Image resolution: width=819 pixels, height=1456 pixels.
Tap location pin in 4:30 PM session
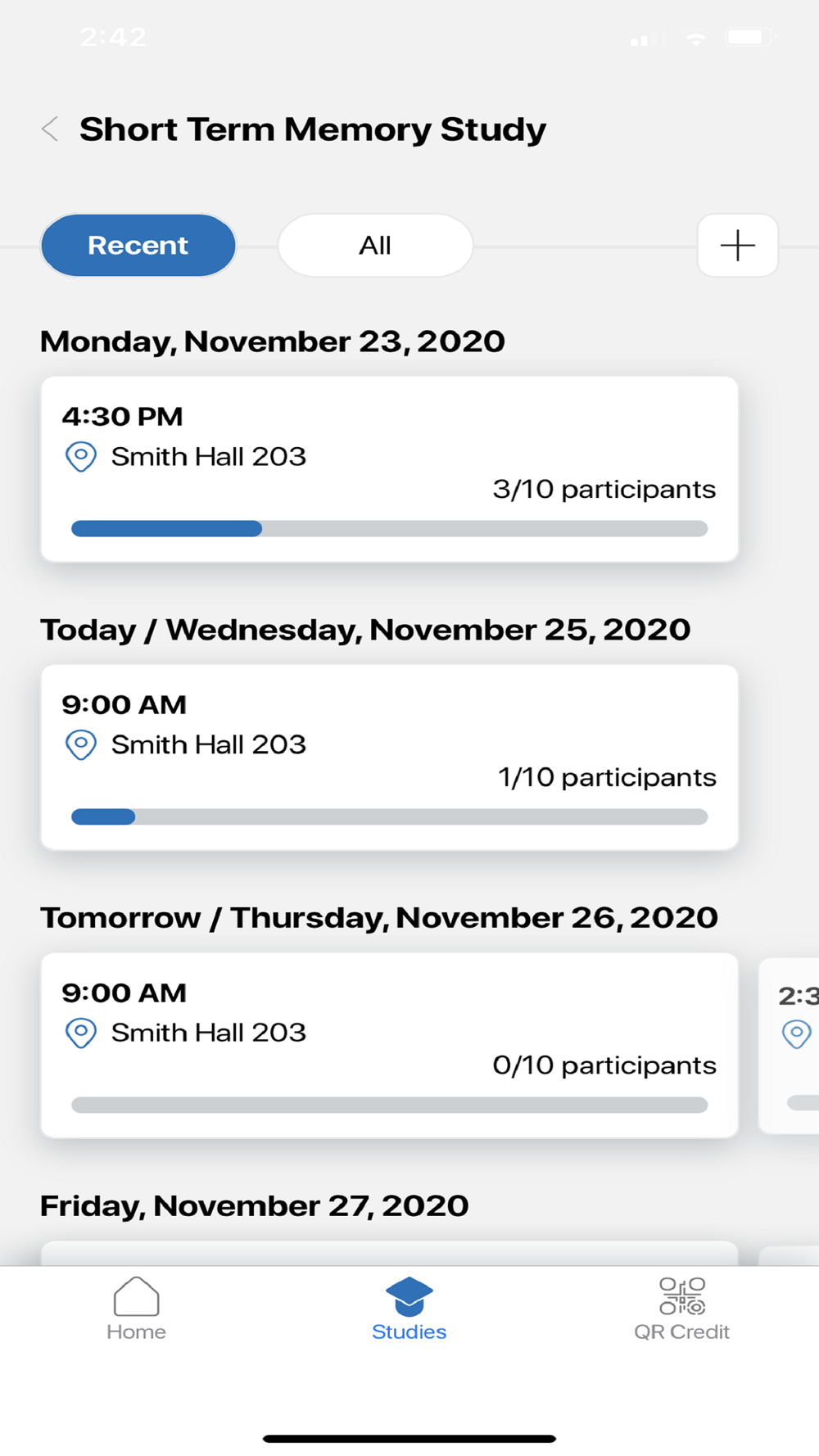tap(81, 456)
